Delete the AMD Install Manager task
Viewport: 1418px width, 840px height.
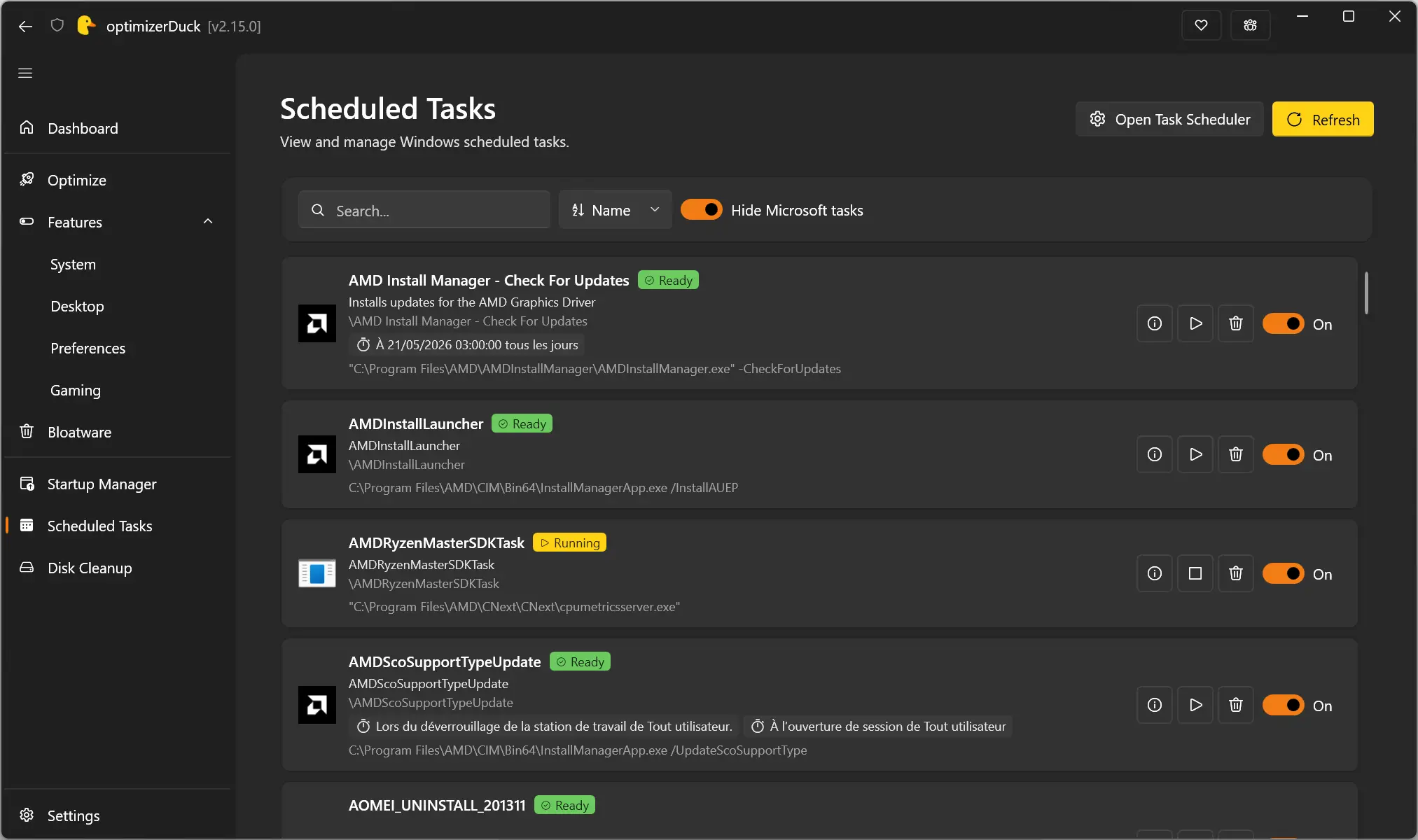[x=1236, y=323]
